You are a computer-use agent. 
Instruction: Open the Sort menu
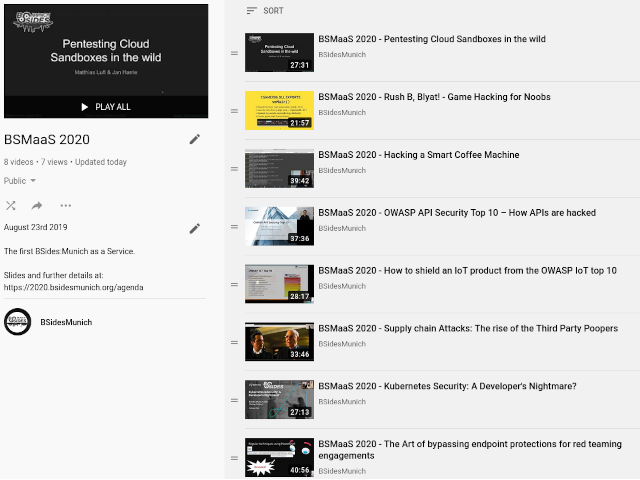(x=265, y=11)
